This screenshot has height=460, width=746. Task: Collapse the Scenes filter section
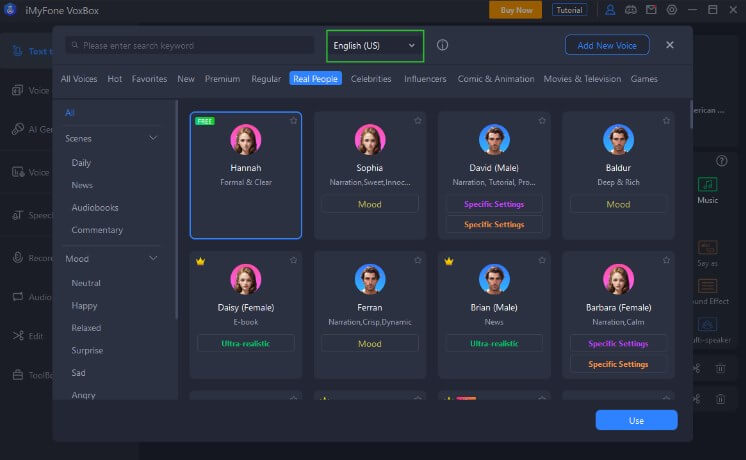(x=153, y=138)
